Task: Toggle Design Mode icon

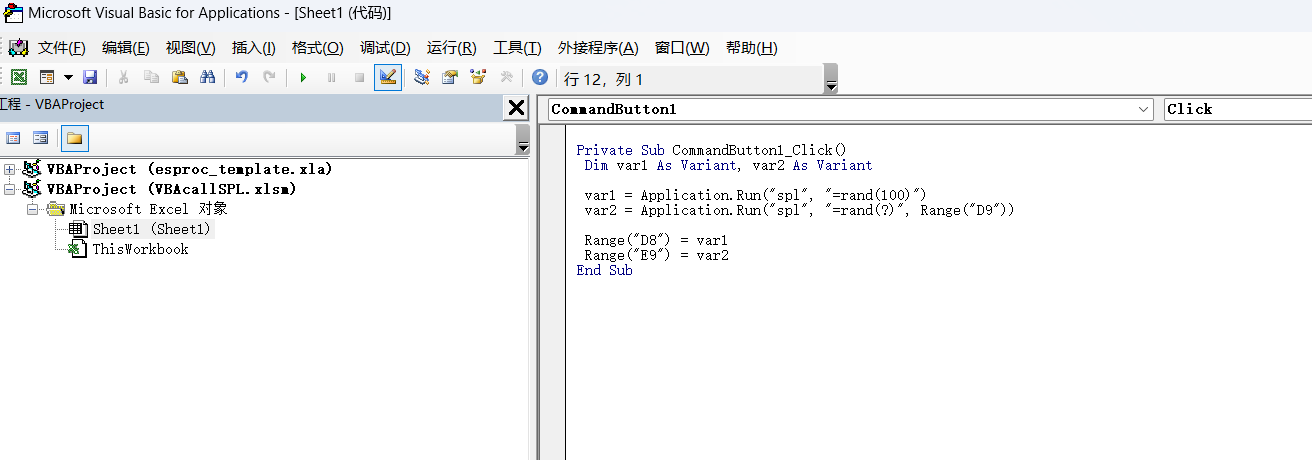Action: pos(388,77)
